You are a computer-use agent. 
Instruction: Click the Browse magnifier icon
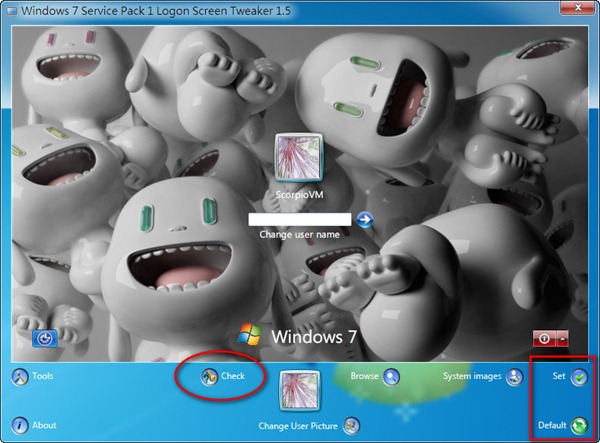(x=391, y=377)
